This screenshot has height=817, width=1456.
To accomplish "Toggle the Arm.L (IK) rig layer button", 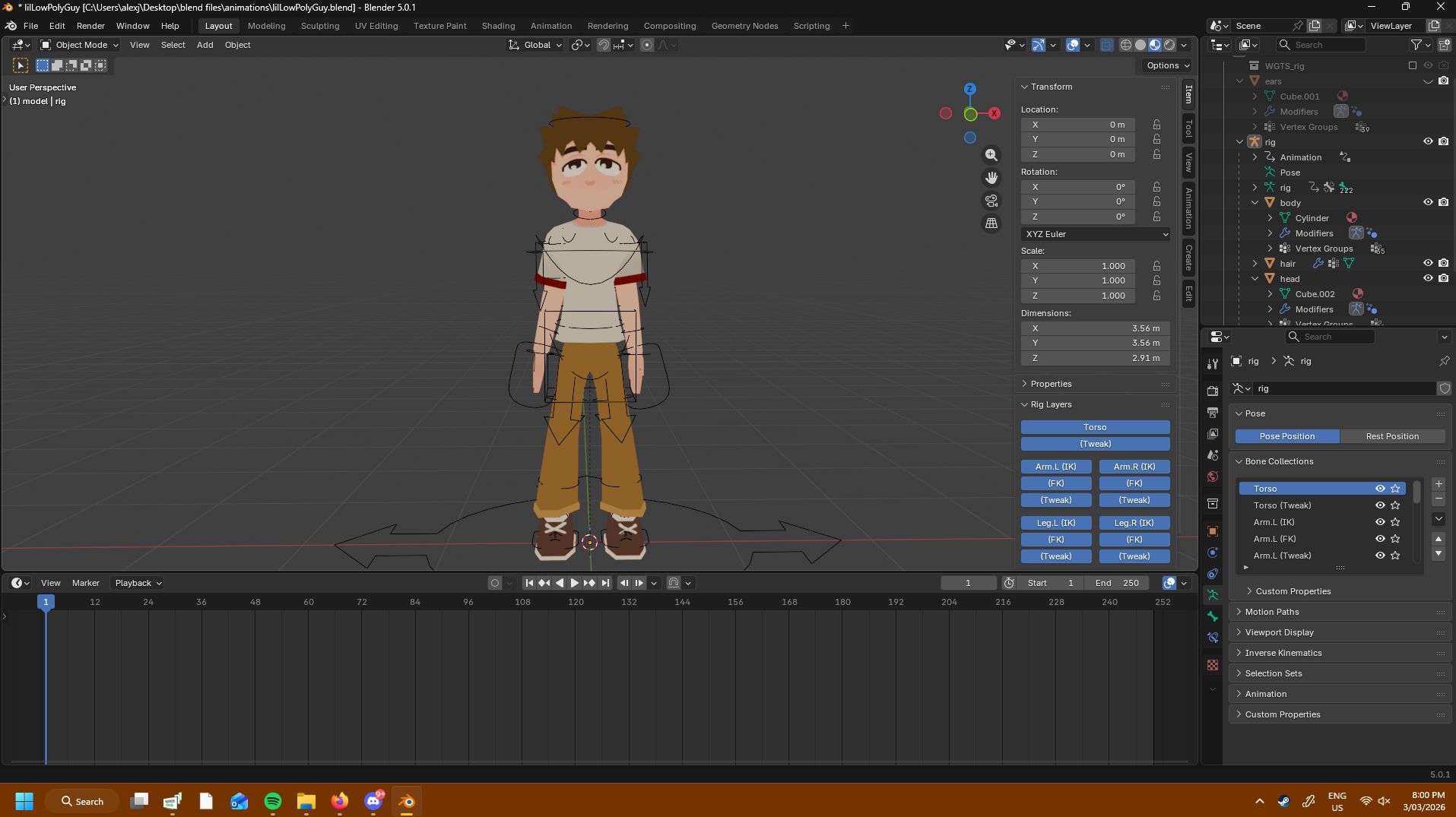I will (1056, 467).
